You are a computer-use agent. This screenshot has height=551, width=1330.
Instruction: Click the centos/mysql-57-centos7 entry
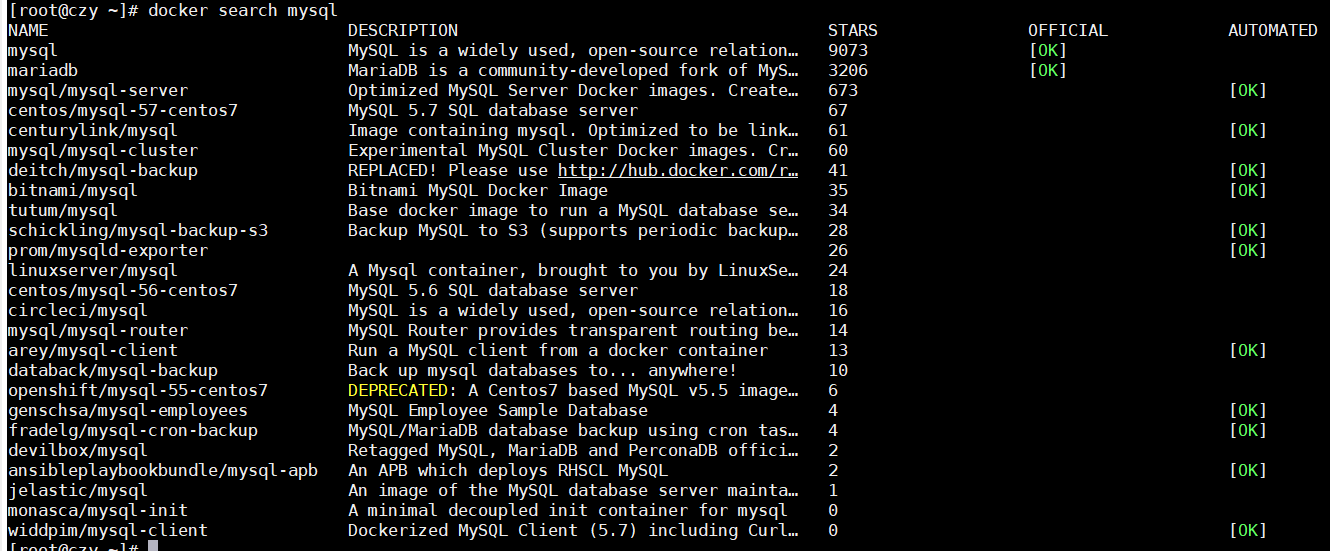[x=123, y=111]
